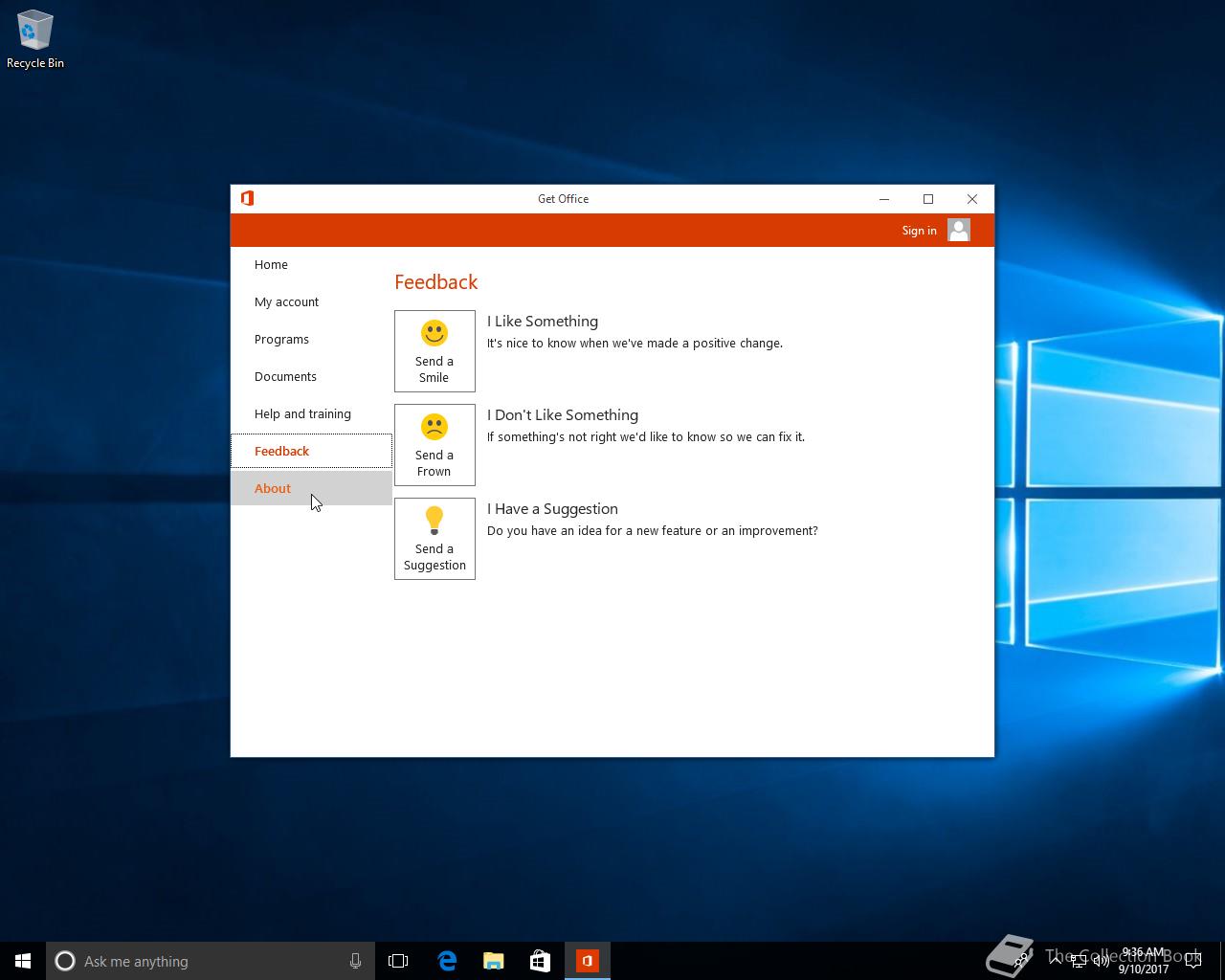The width and height of the screenshot is (1225, 980).
Task: Launch Microsoft Edge from taskbar
Action: (x=447, y=961)
